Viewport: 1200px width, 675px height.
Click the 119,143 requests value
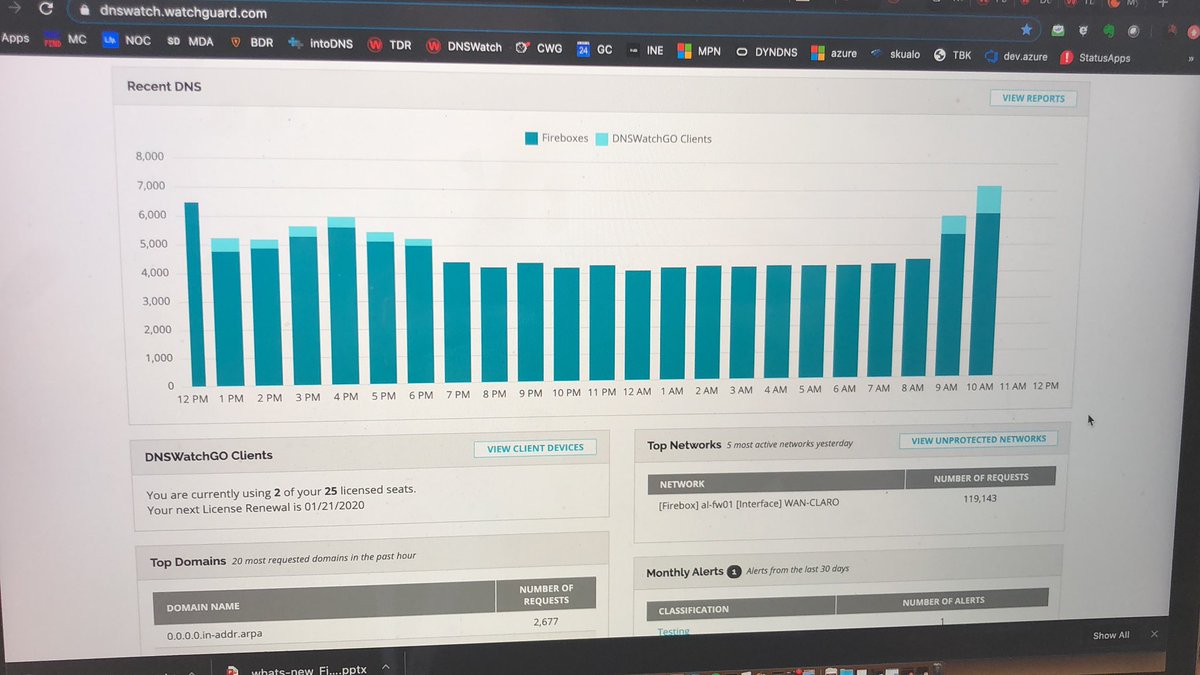(980, 497)
